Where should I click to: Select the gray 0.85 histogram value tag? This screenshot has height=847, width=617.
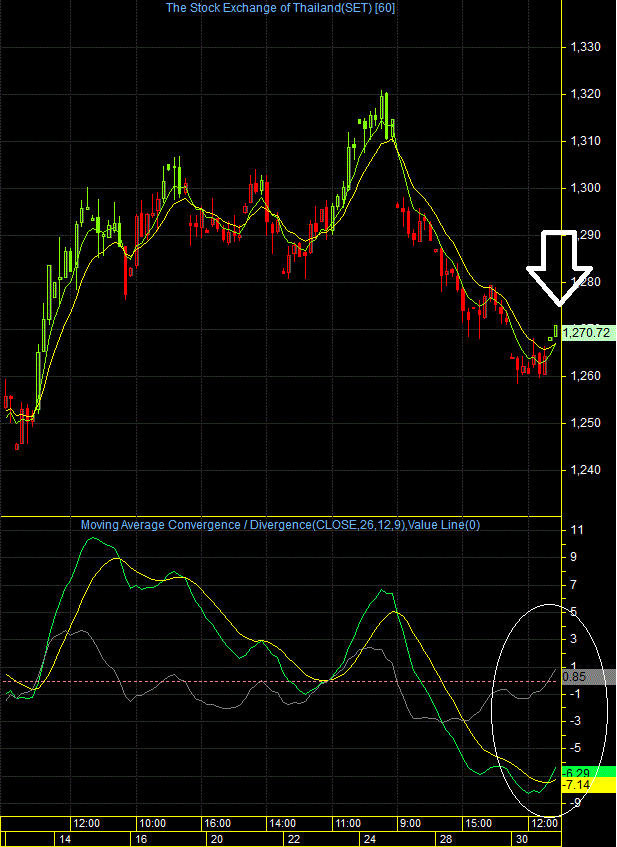[589, 676]
